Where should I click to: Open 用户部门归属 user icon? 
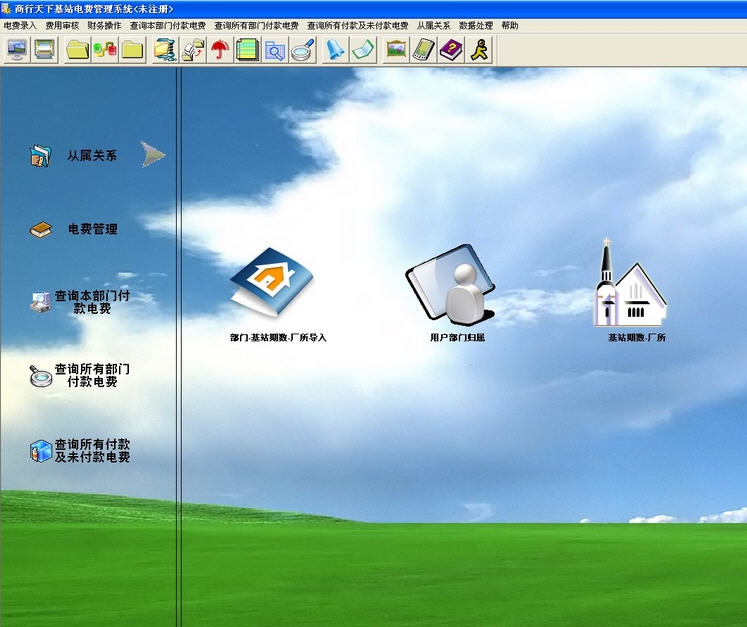[x=450, y=285]
